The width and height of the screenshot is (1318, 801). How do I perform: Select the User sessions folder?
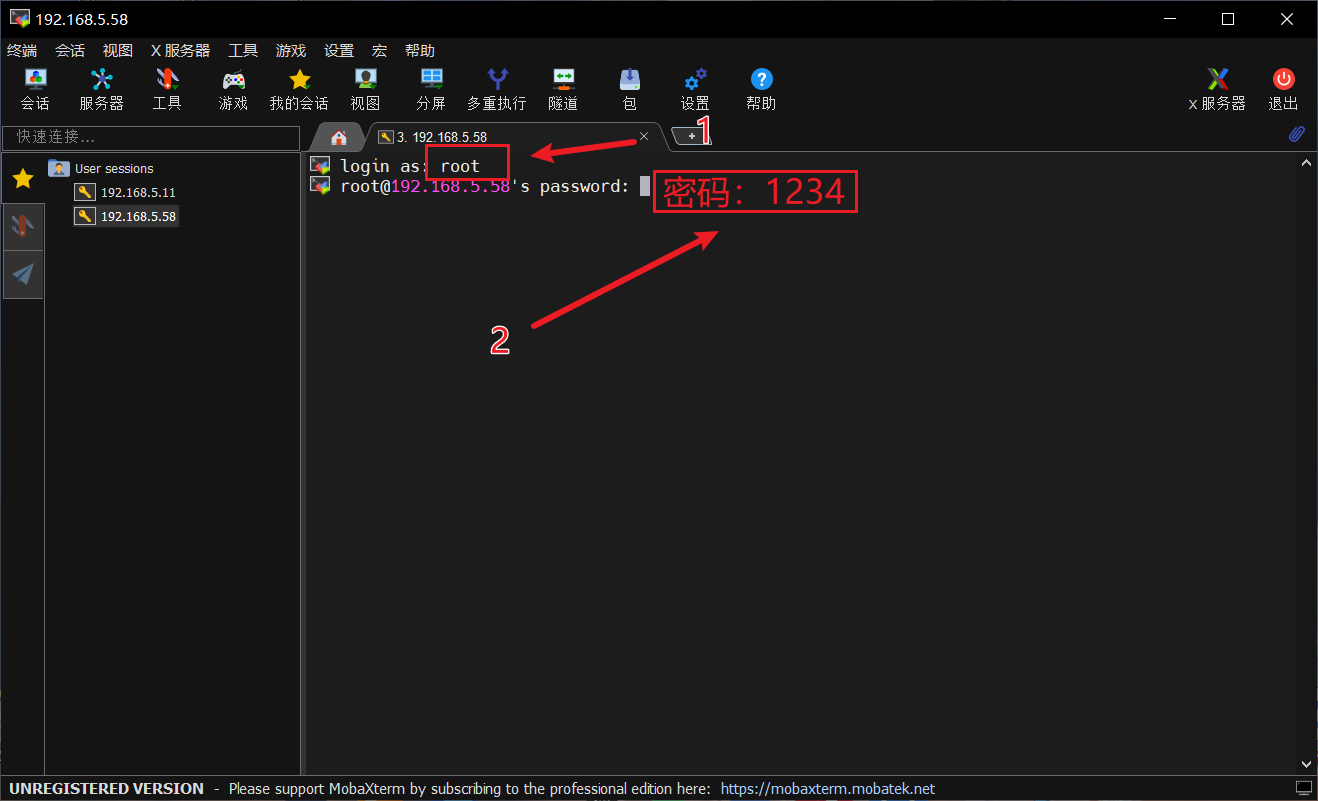[102, 168]
